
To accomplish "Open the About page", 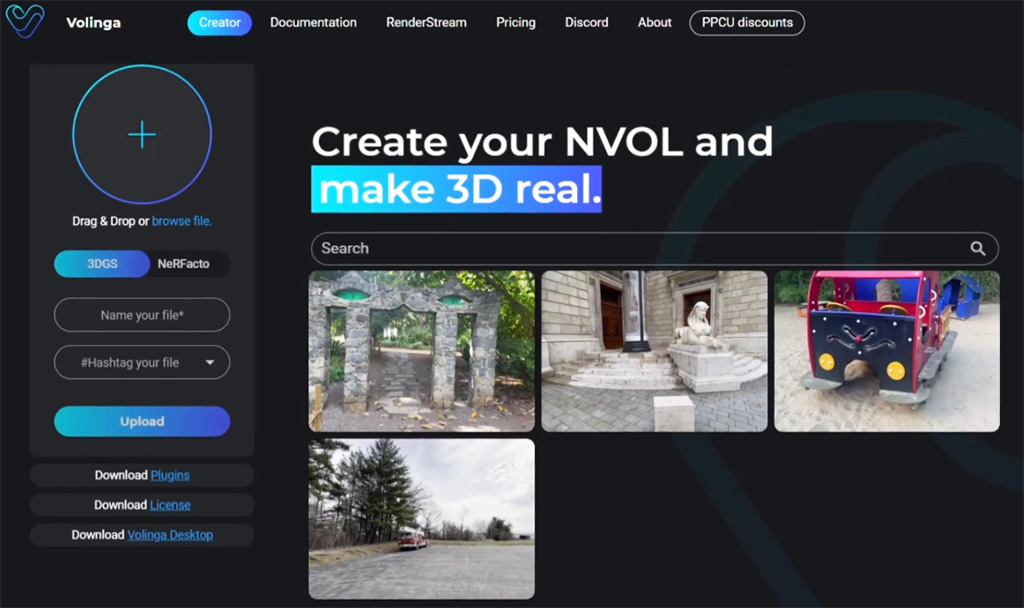I will (654, 23).
